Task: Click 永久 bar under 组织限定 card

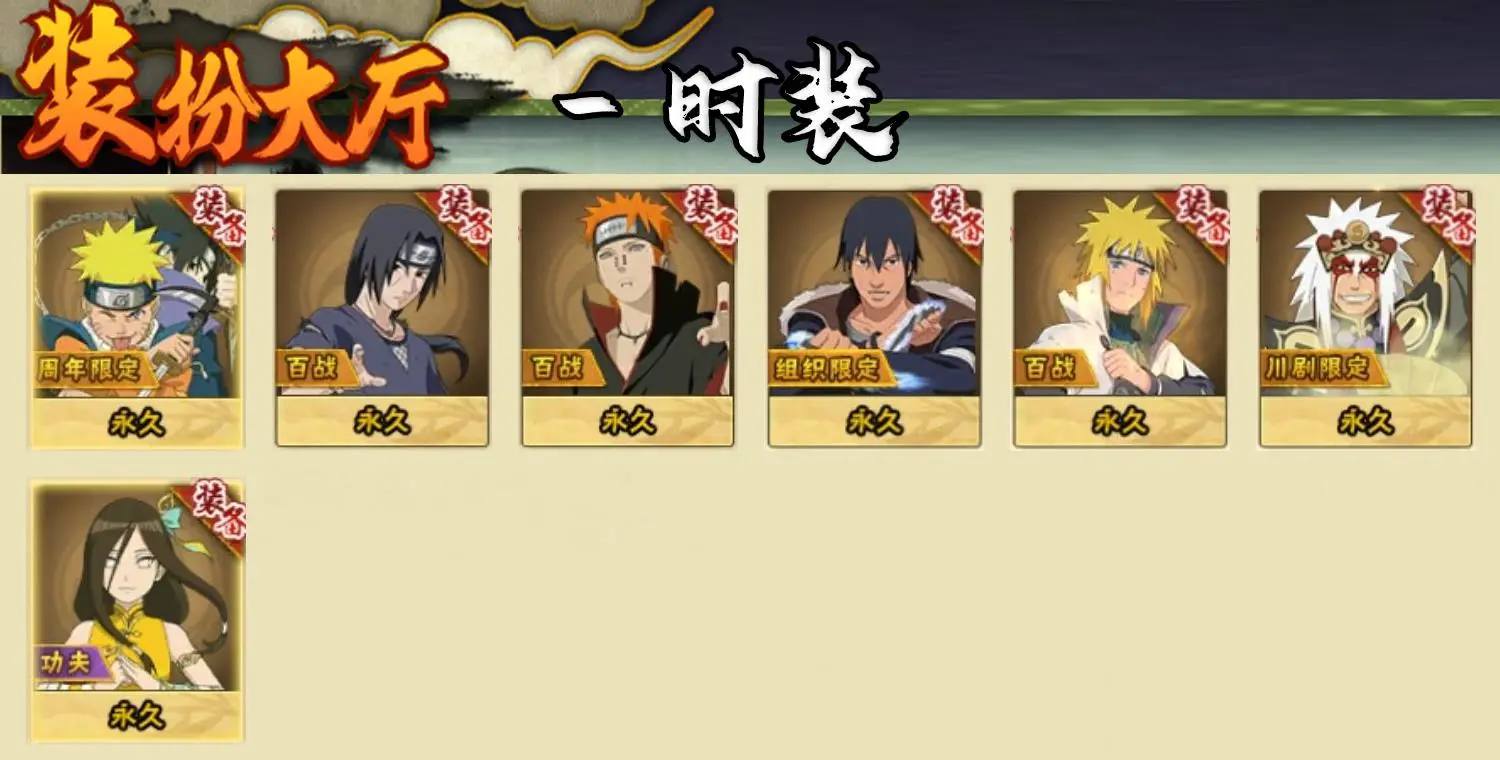Action: [x=874, y=423]
